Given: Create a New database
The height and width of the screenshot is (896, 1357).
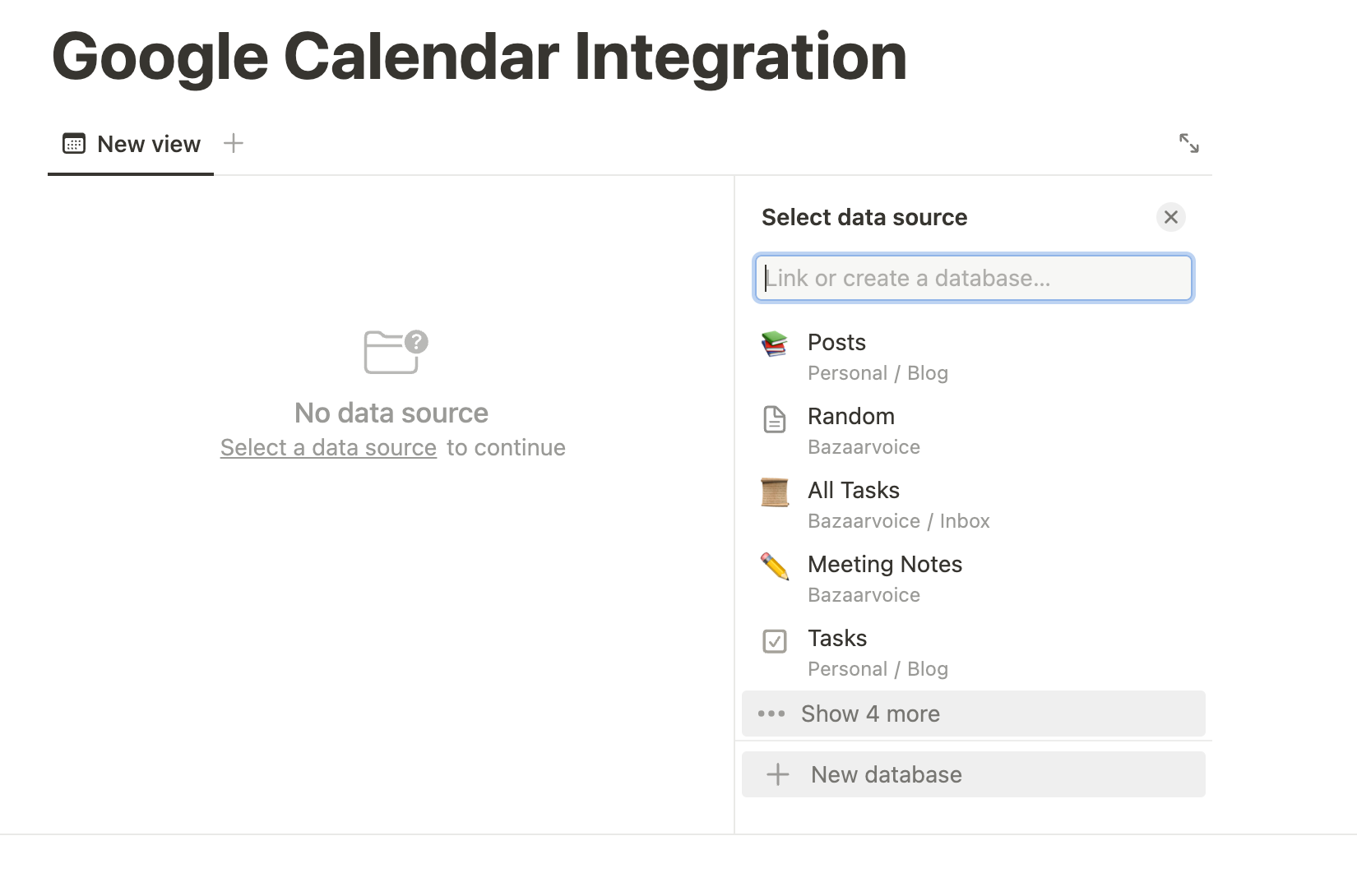Looking at the screenshot, I should point(974,774).
